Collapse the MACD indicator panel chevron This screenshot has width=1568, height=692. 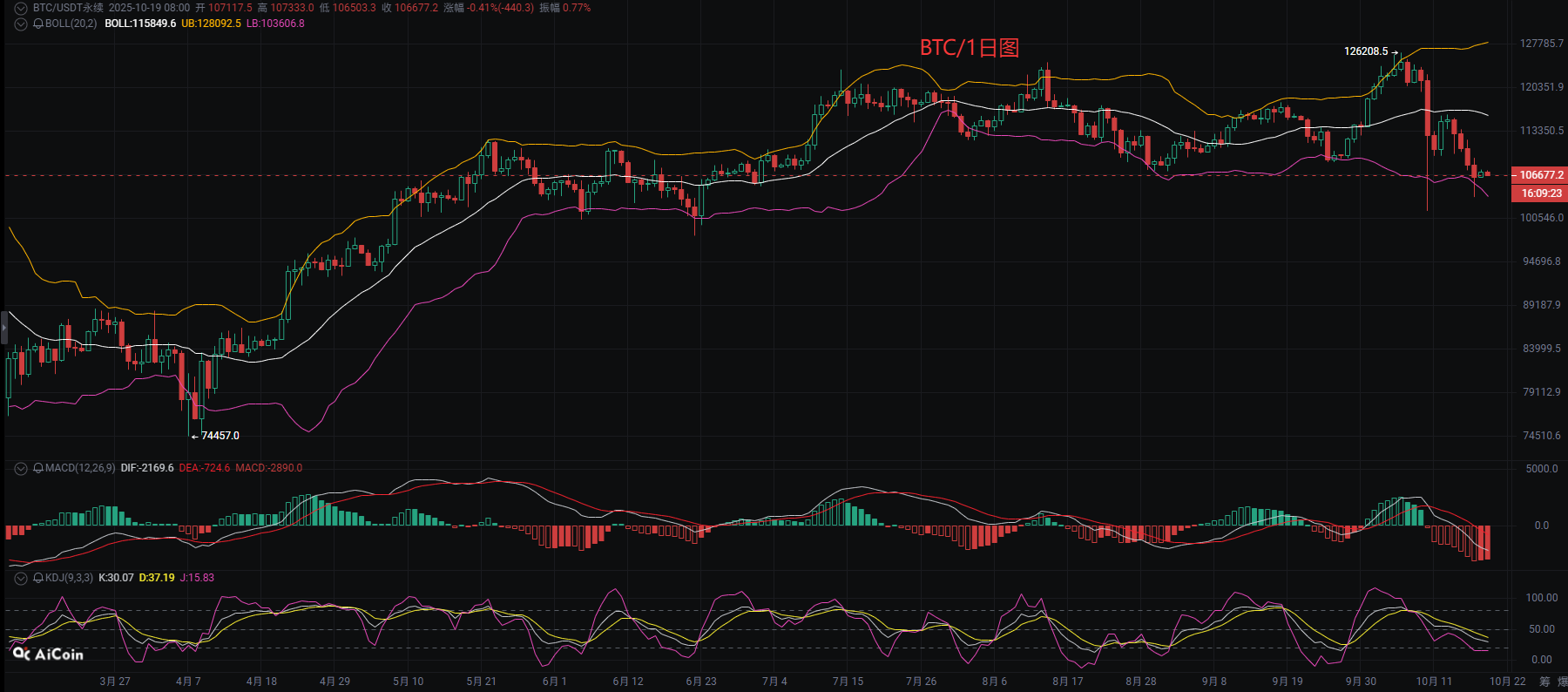click(21, 468)
